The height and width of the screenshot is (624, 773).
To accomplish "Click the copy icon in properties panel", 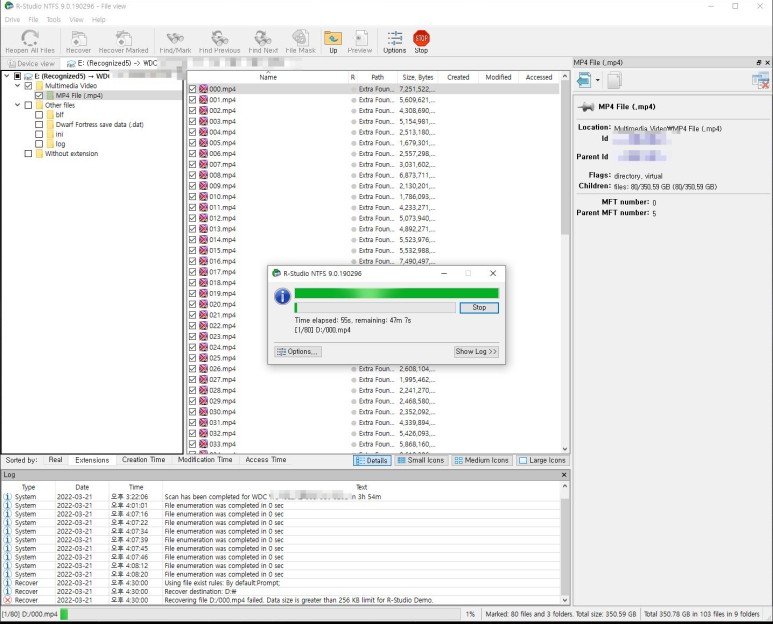I will point(614,80).
